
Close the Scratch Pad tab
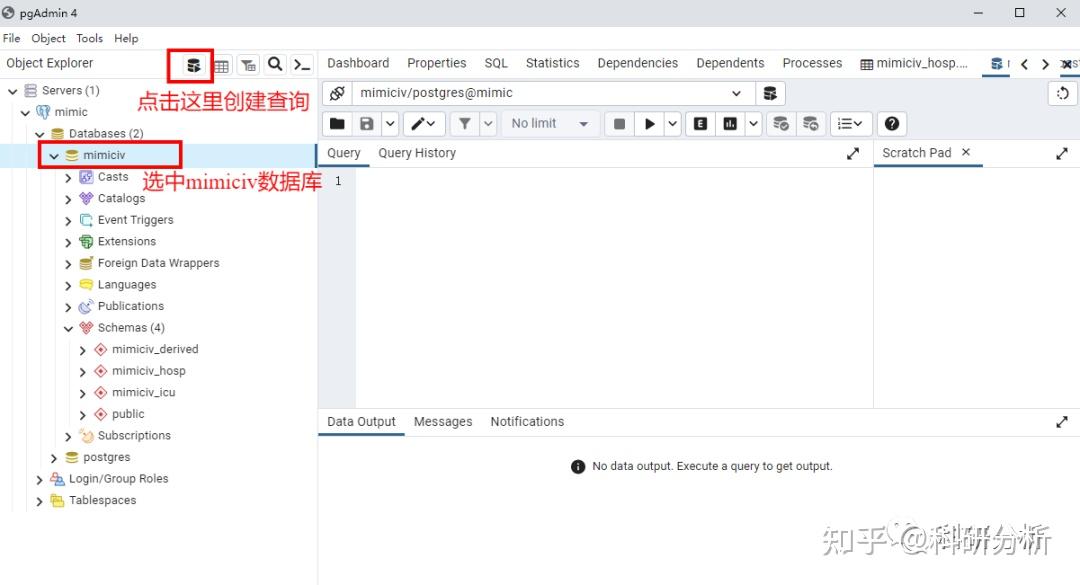(966, 152)
